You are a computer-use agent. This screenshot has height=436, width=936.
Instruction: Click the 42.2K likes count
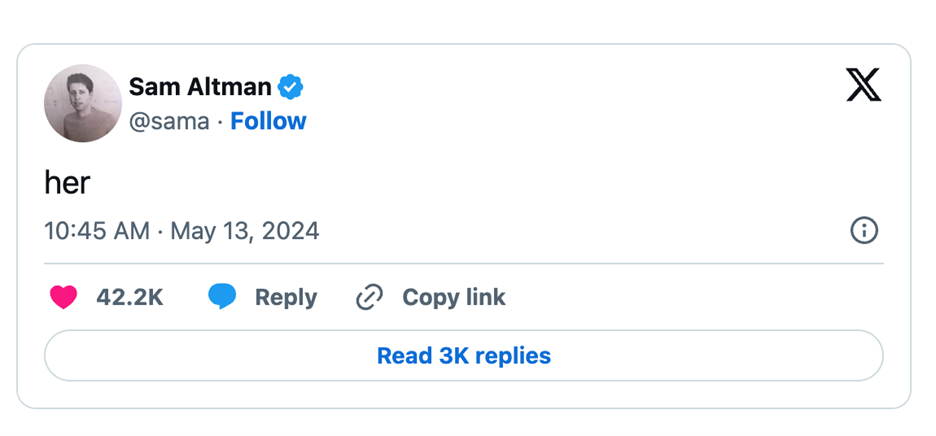(129, 297)
